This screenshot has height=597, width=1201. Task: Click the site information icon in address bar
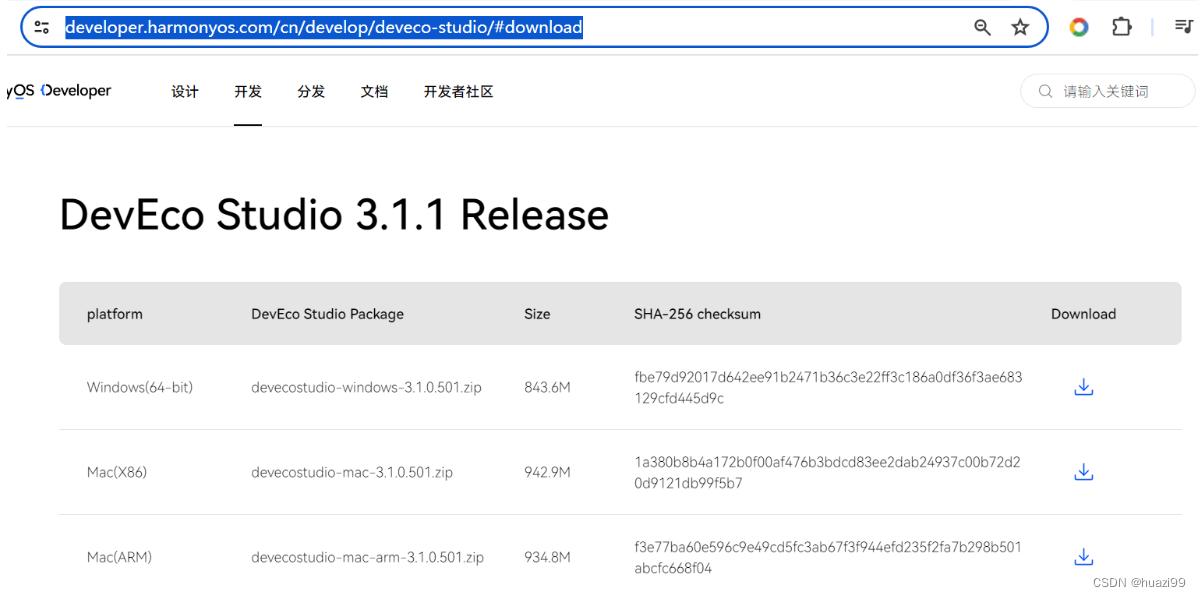[x=41, y=28]
